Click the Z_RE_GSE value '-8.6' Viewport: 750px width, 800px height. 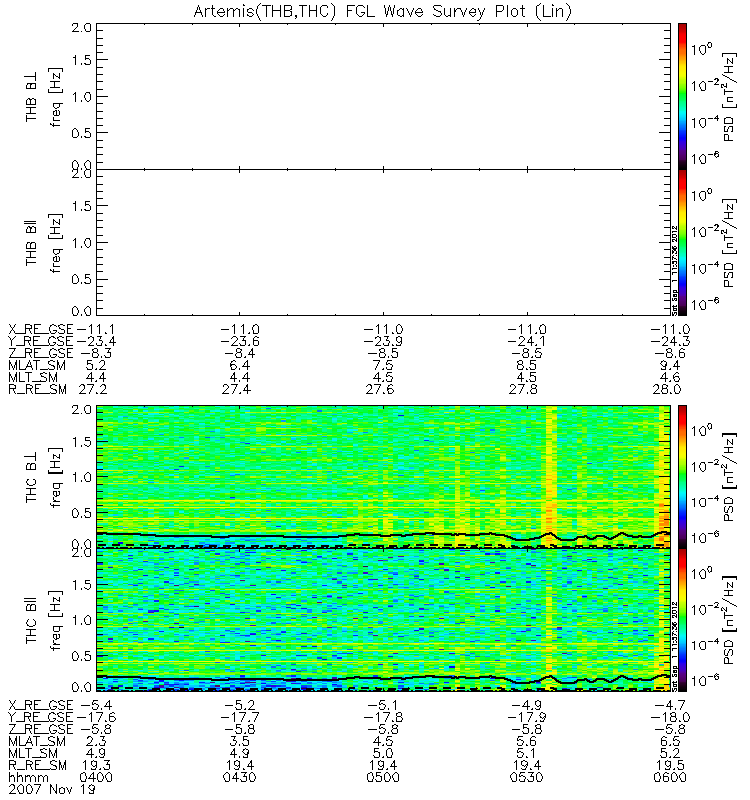[670, 354]
